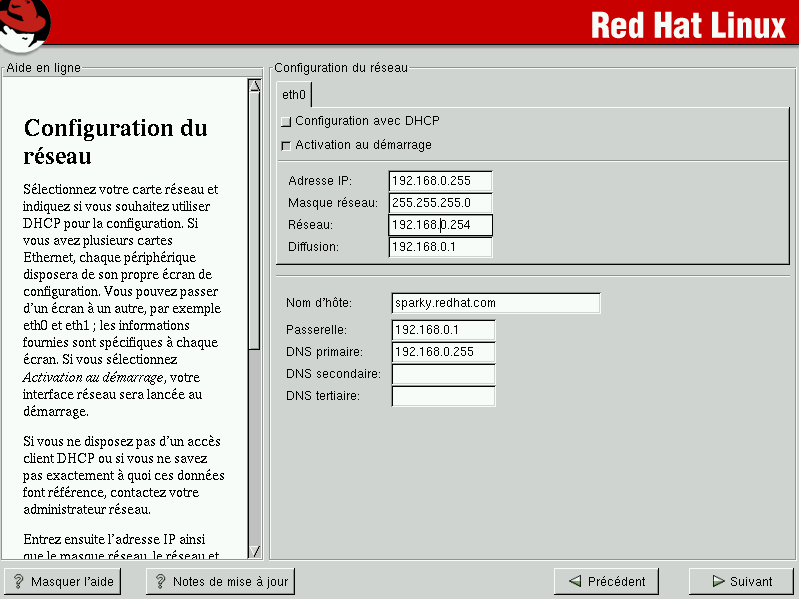Click the empty DNS secondaire field
Screen dimensions: 799x599
[x=443, y=374]
